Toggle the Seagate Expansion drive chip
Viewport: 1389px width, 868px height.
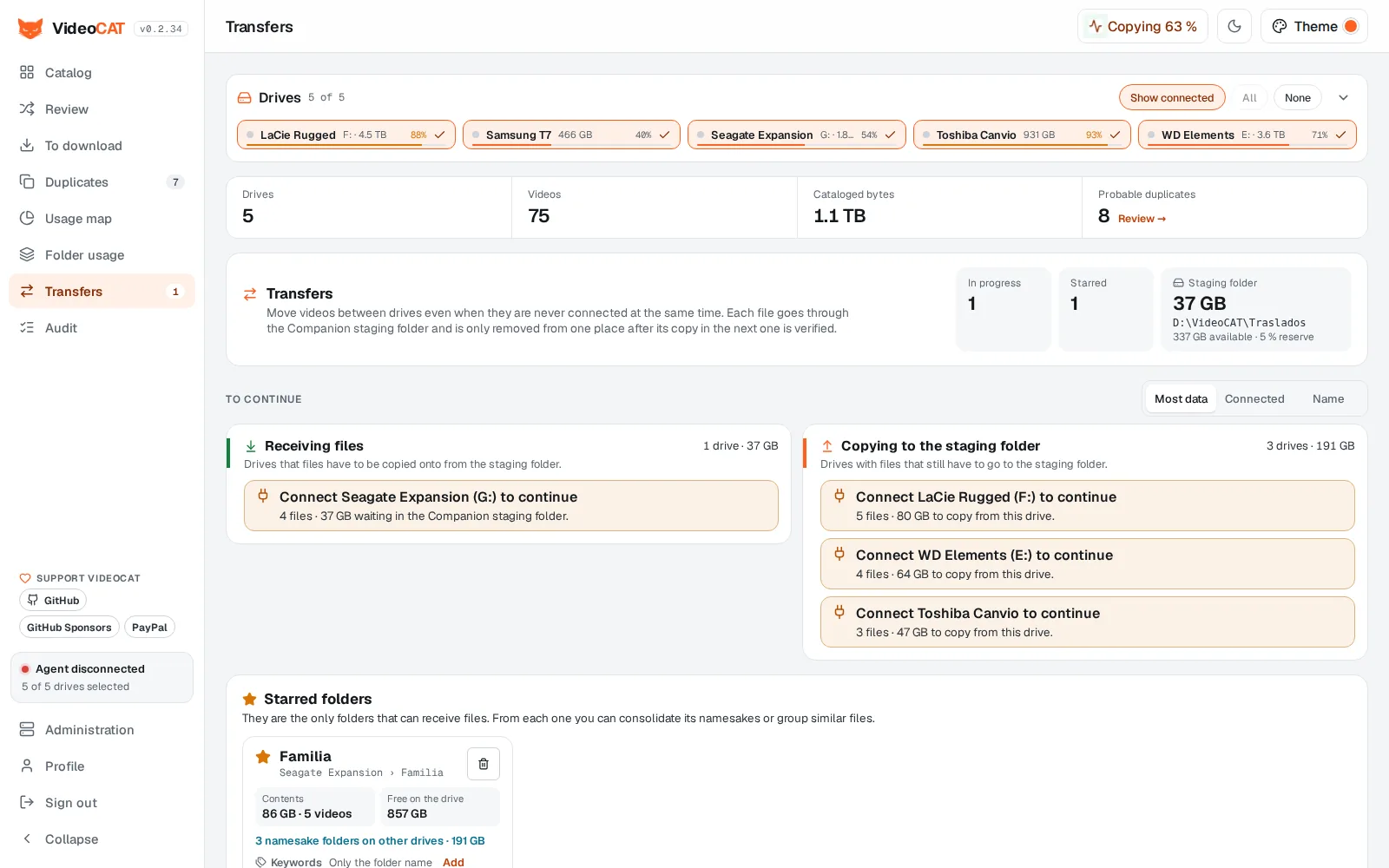(x=797, y=135)
